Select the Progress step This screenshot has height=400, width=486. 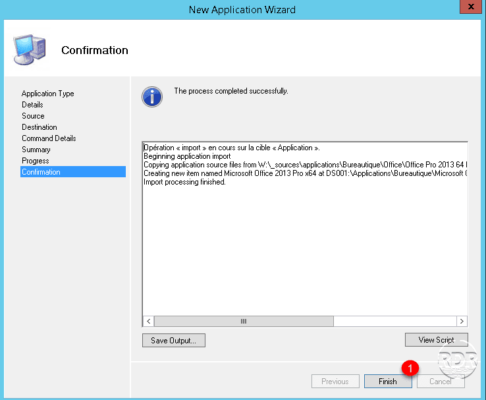point(35,161)
